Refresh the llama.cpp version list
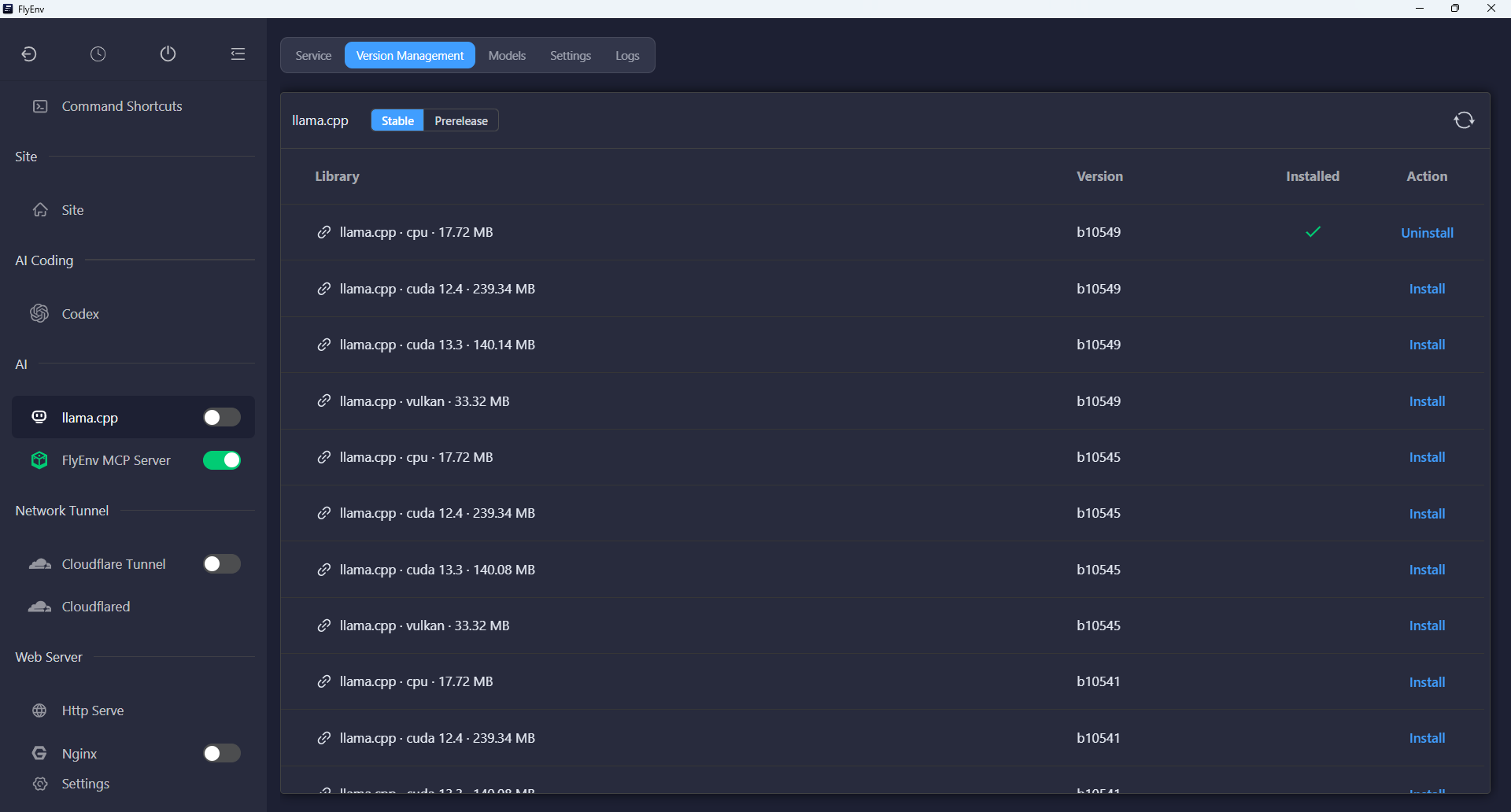1511x812 pixels. click(x=1464, y=120)
